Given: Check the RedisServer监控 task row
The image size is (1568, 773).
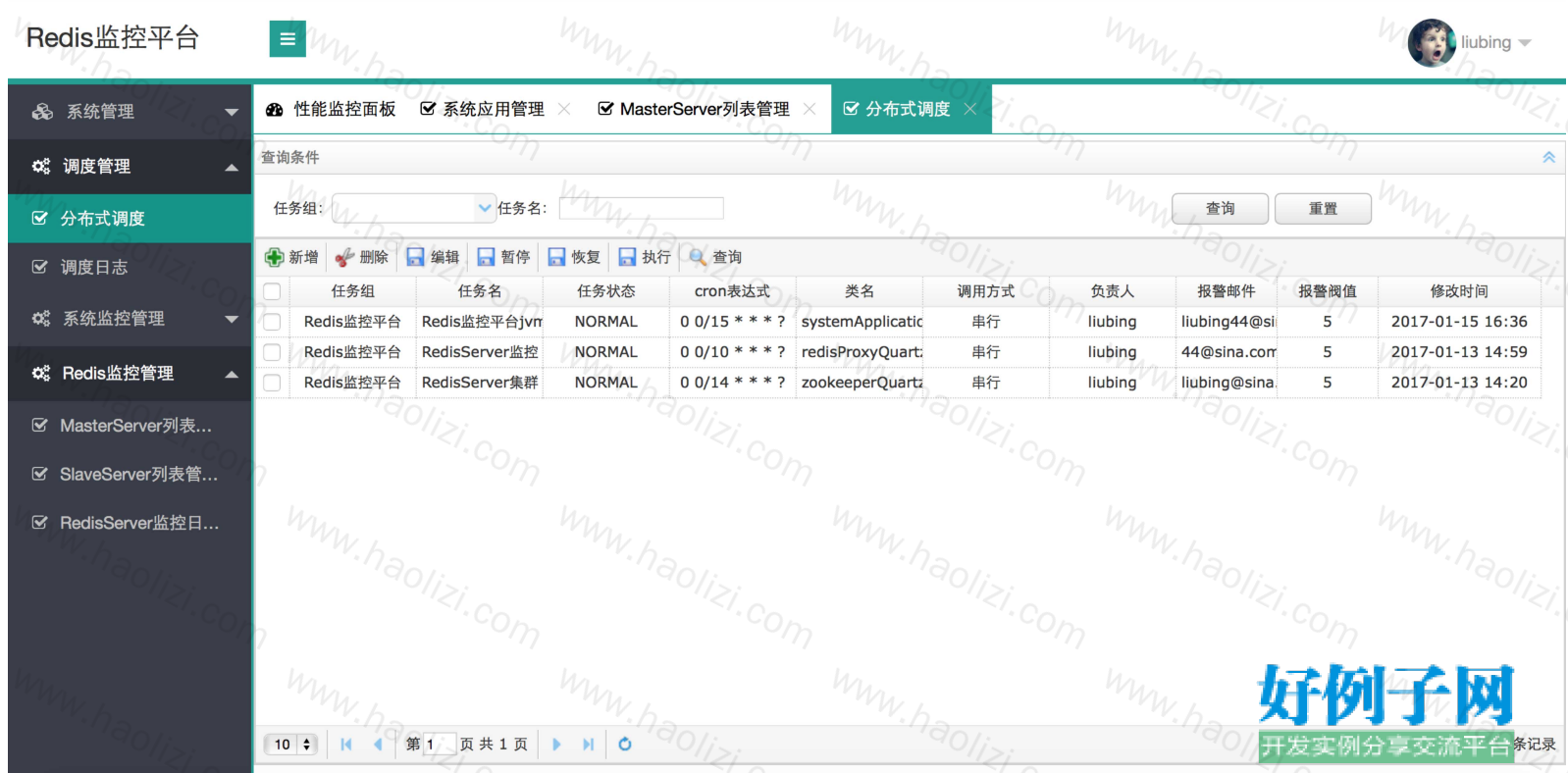Looking at the screenshot, I should click(272, 352).
